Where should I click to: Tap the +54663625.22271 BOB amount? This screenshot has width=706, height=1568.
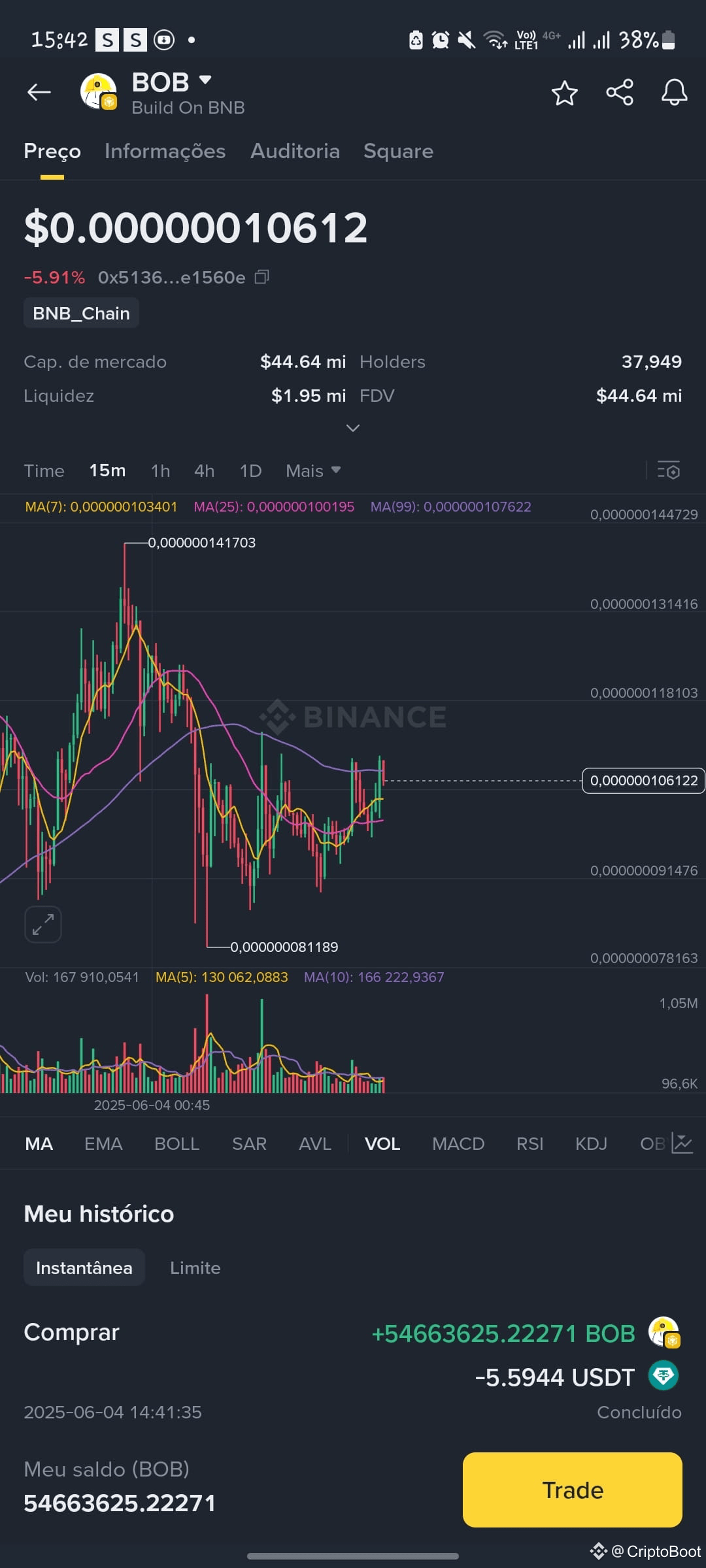tap(503, 1333)
